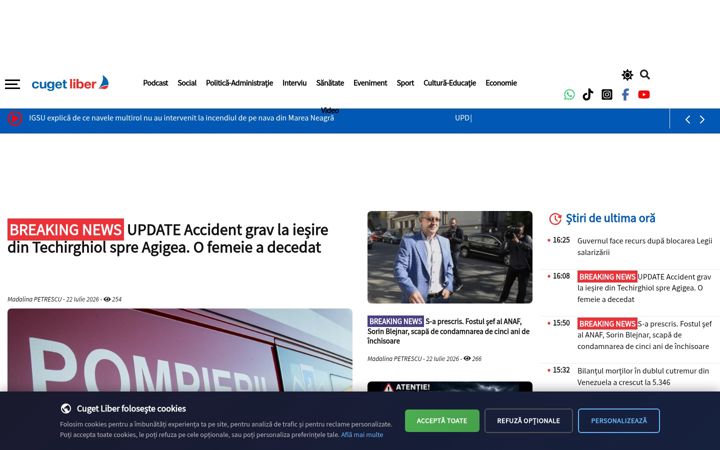720x450 pixels.
Task: Open the search magnifier icon
Action: click(x=645, y=74)
